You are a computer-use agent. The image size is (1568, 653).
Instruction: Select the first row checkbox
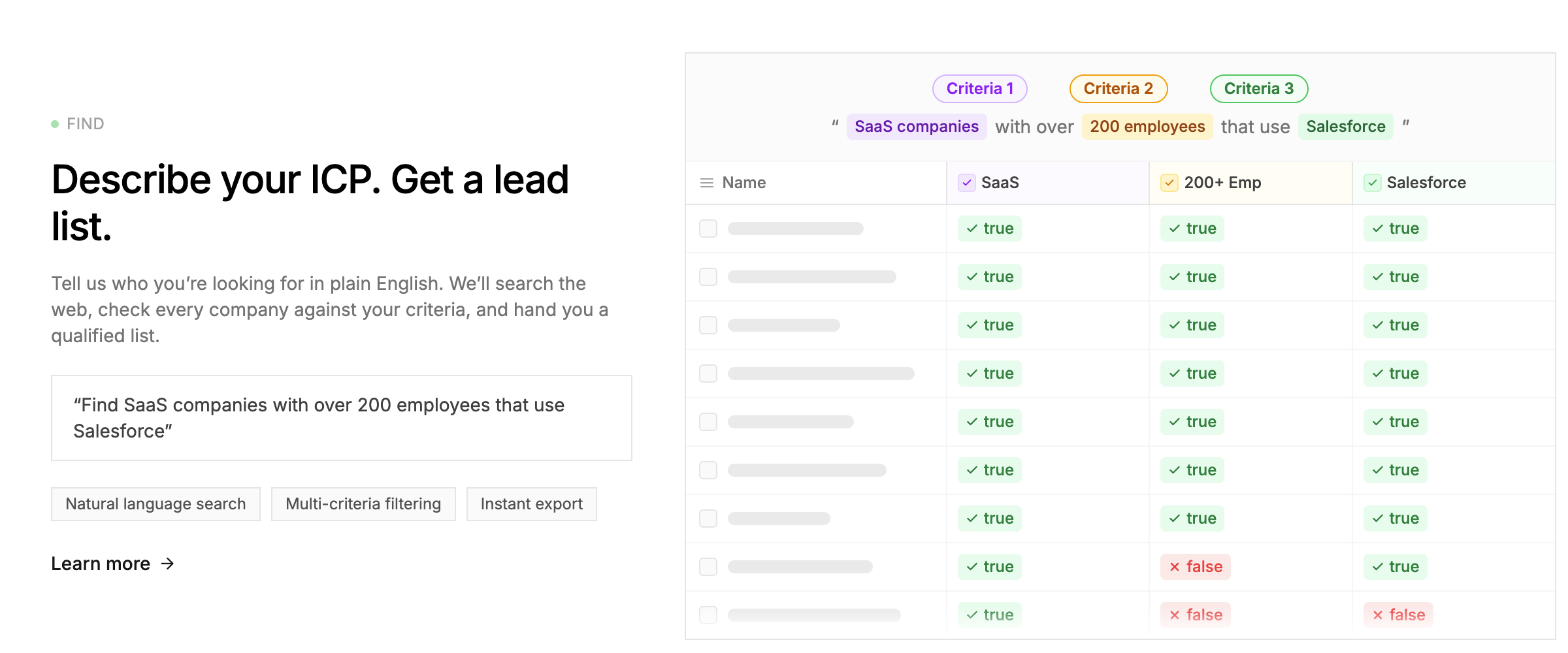[708, 229]
